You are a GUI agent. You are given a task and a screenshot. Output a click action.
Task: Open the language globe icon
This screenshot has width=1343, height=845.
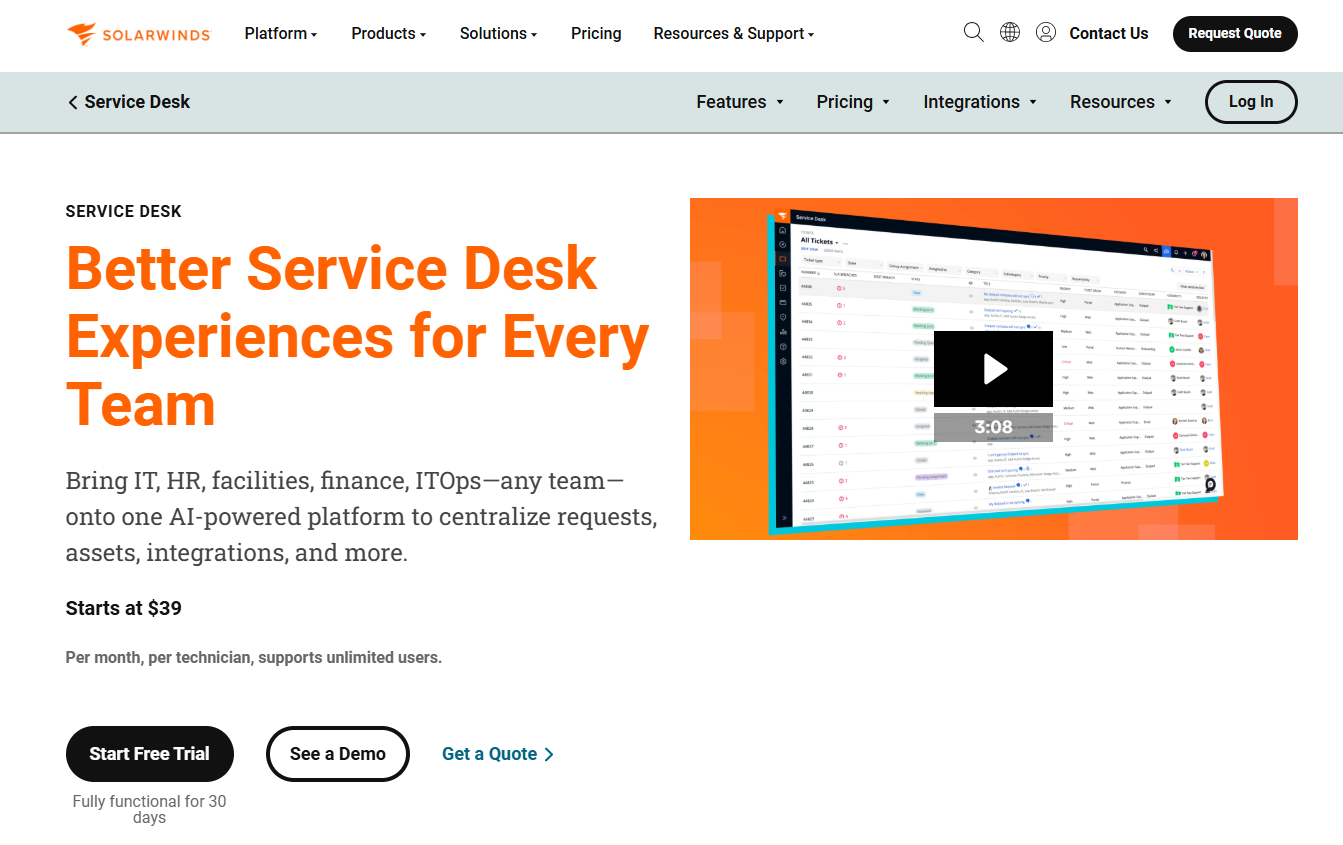click(x=1010, y=33)
